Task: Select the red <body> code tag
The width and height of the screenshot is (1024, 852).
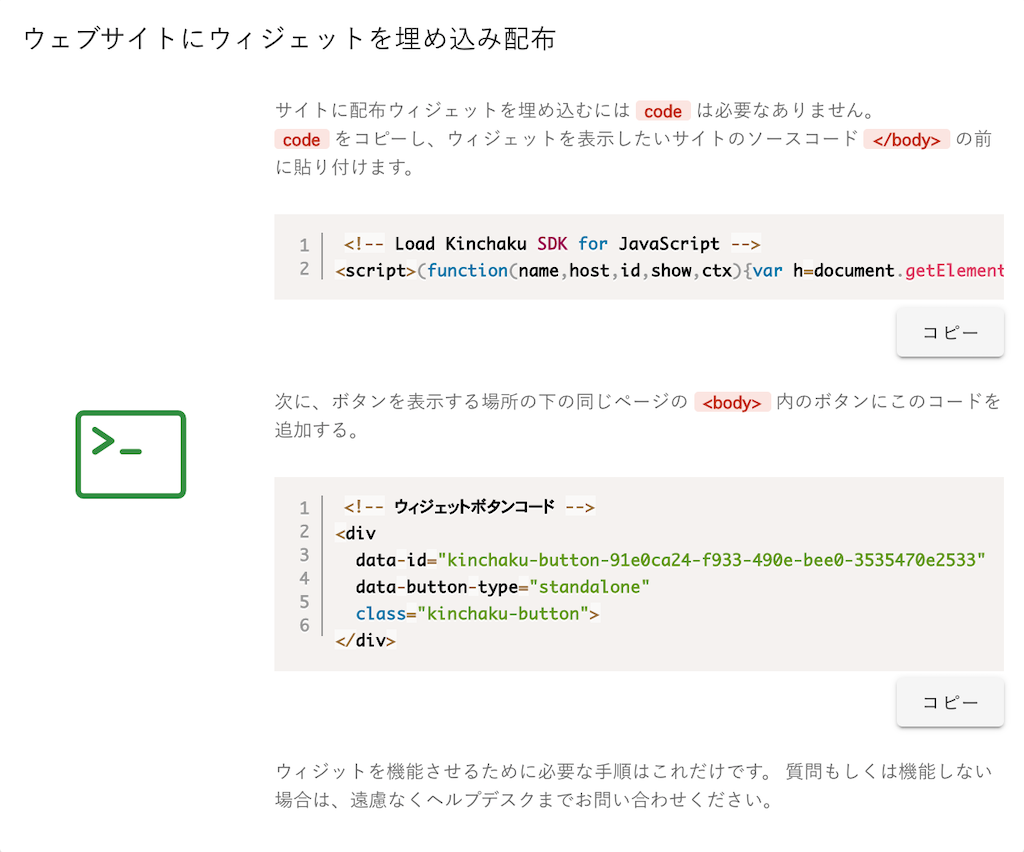Action: tap(732, 402)
